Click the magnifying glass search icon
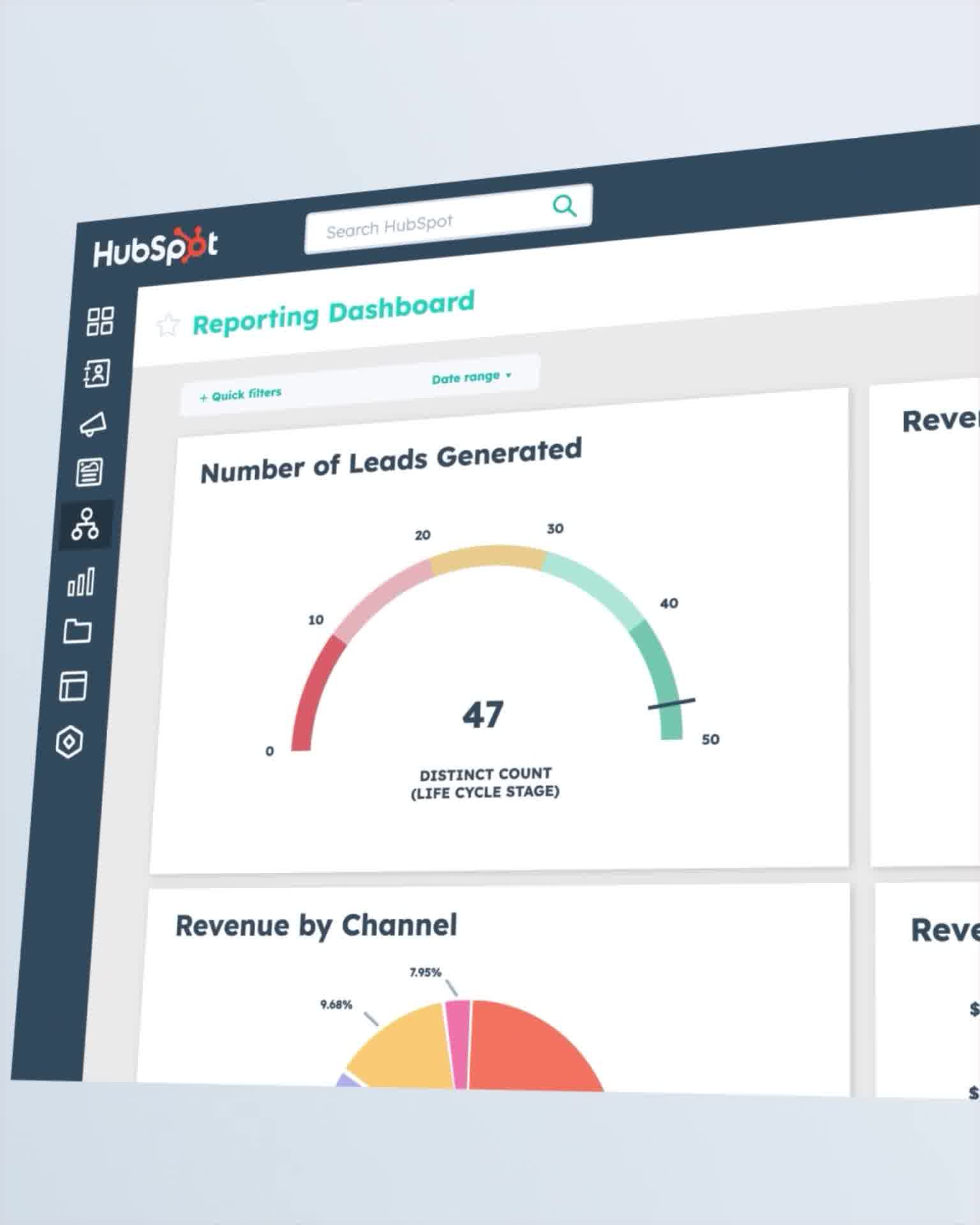The image size is (980, 1225). tap(564, 206)
